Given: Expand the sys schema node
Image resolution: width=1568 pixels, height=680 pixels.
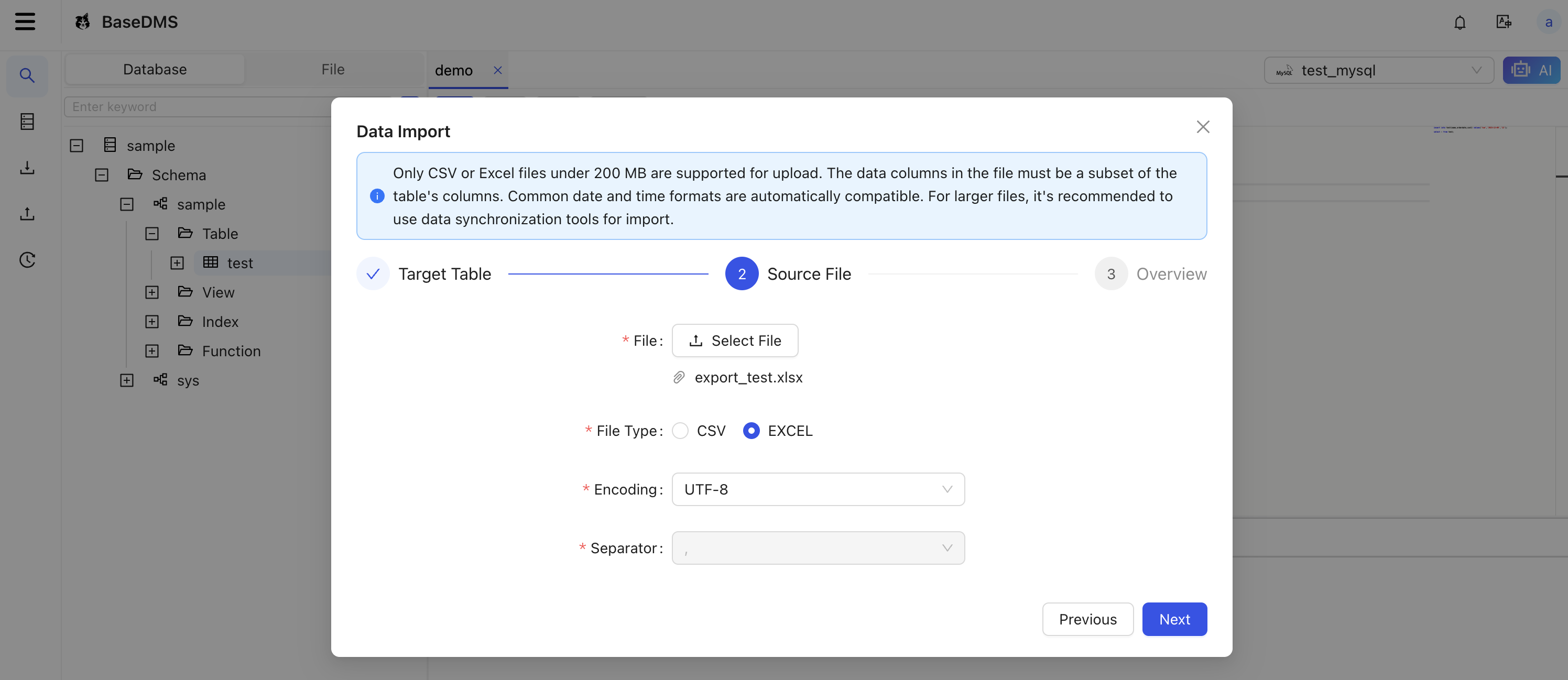Looking at the screenshot, I should click(127, 380).
